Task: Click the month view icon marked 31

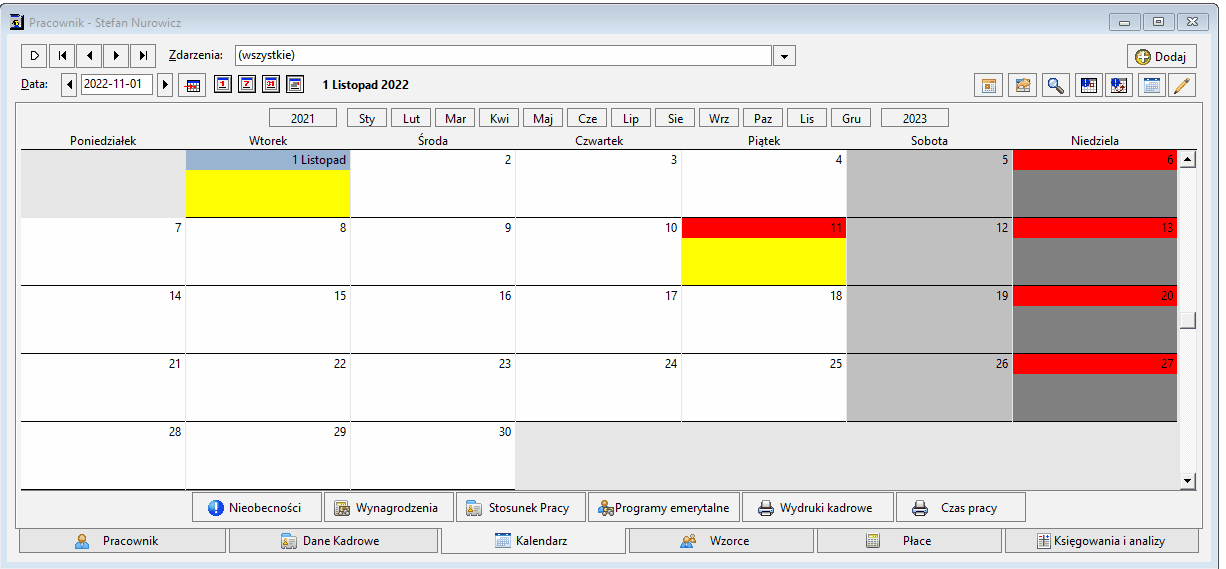Action: [x=271, y=84]
